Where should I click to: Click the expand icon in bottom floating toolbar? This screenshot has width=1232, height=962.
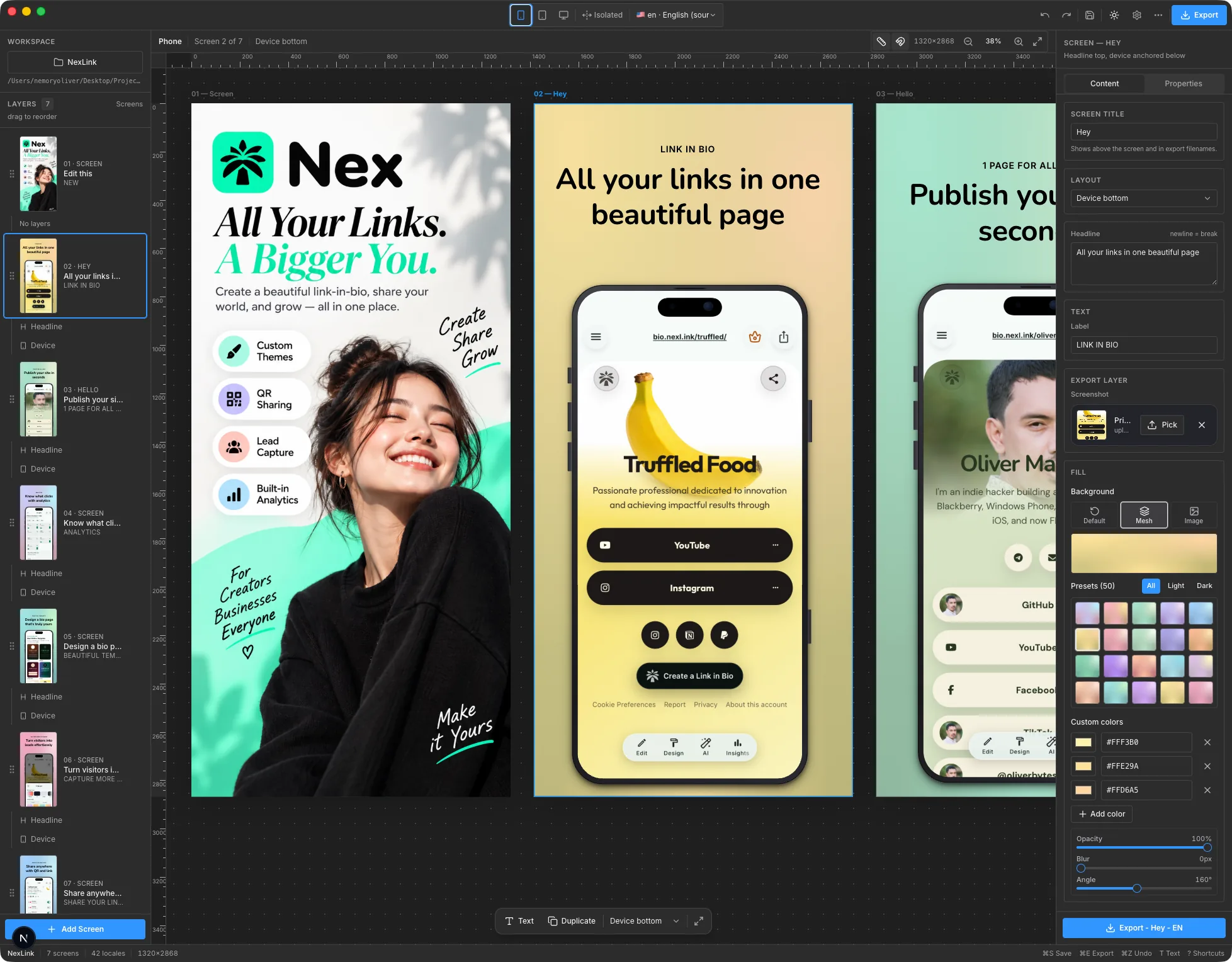[x=699, y=921]
